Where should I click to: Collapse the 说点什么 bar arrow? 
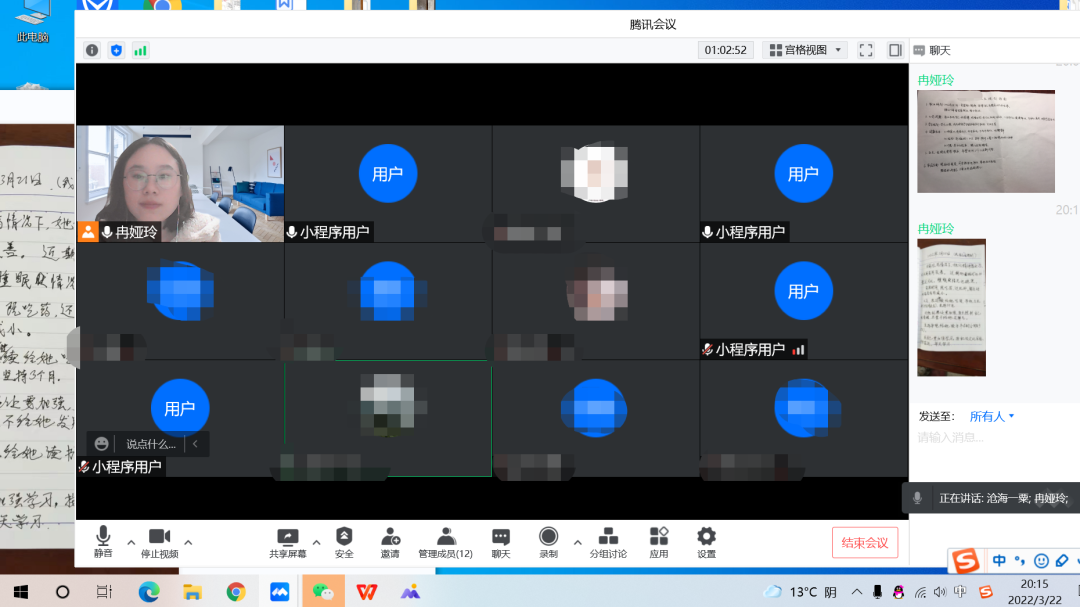pos(196,444)
